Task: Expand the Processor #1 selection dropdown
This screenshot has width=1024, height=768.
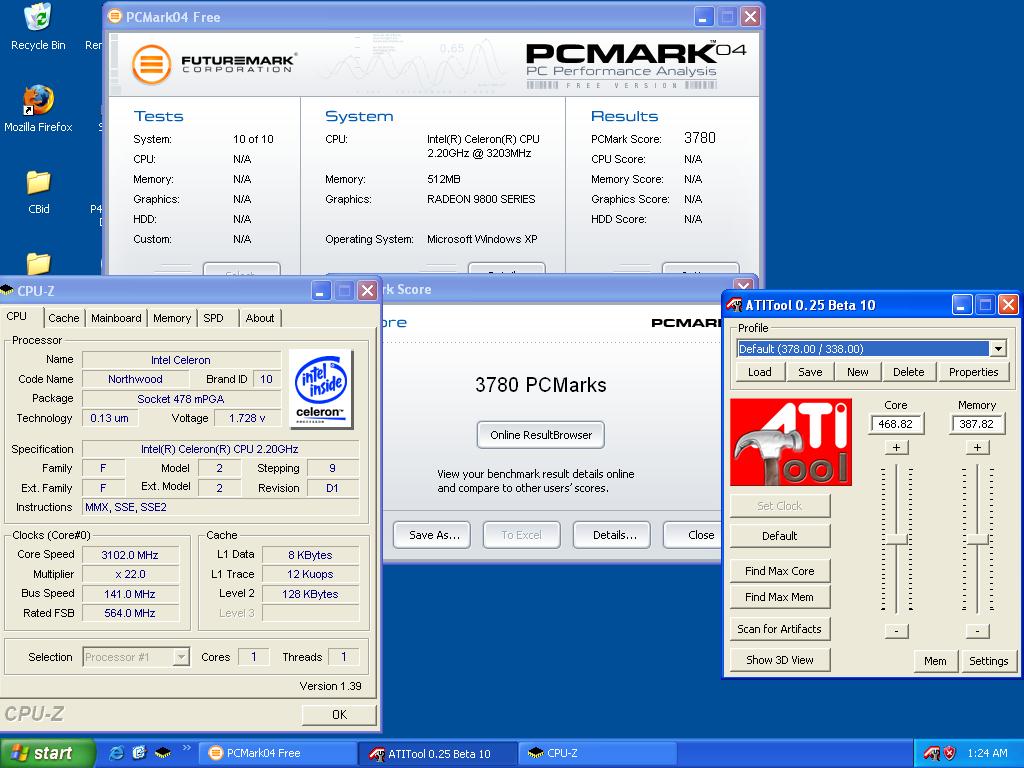Action: point(182,657)
